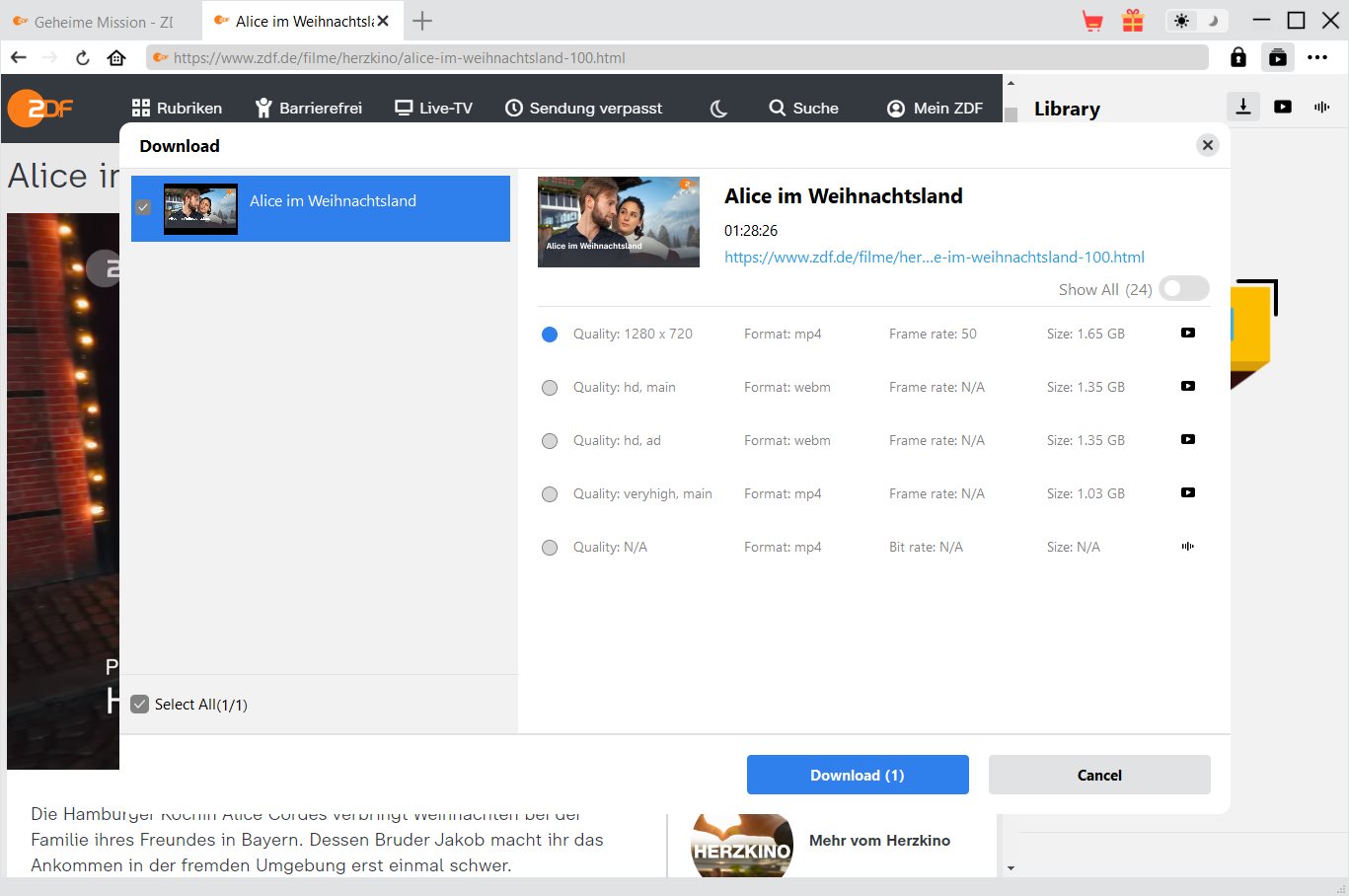Open the gift box icon

click(1133, 21)
